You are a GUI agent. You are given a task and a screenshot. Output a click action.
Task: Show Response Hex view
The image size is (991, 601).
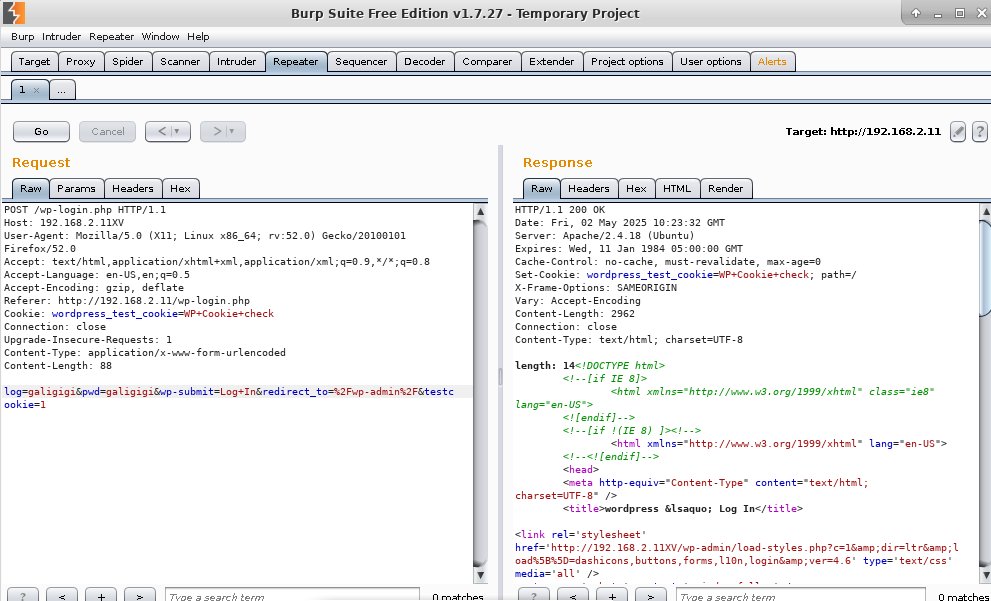(x=636, y=188)
